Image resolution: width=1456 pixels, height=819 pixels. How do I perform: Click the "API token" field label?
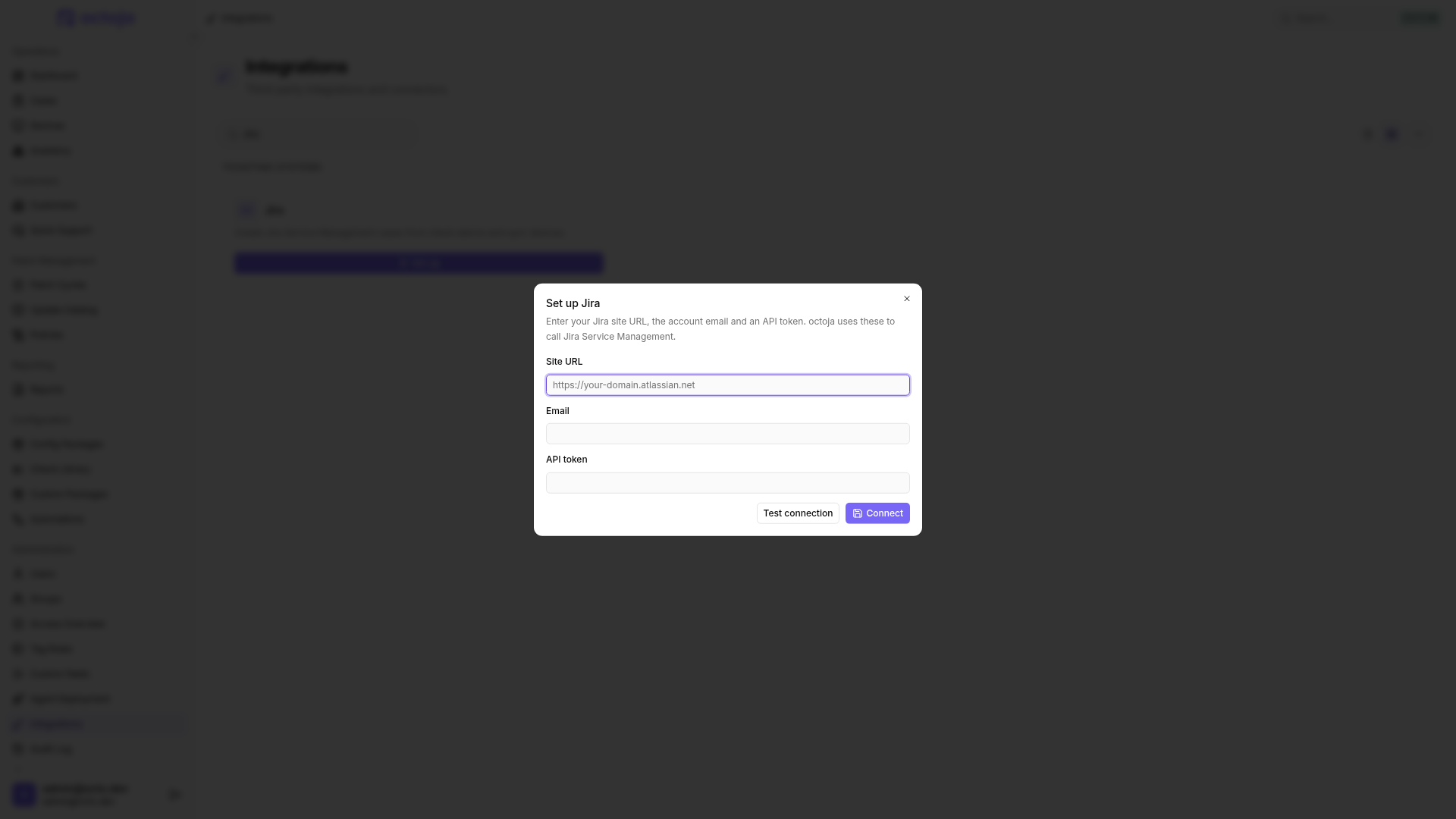coord(566,460)
